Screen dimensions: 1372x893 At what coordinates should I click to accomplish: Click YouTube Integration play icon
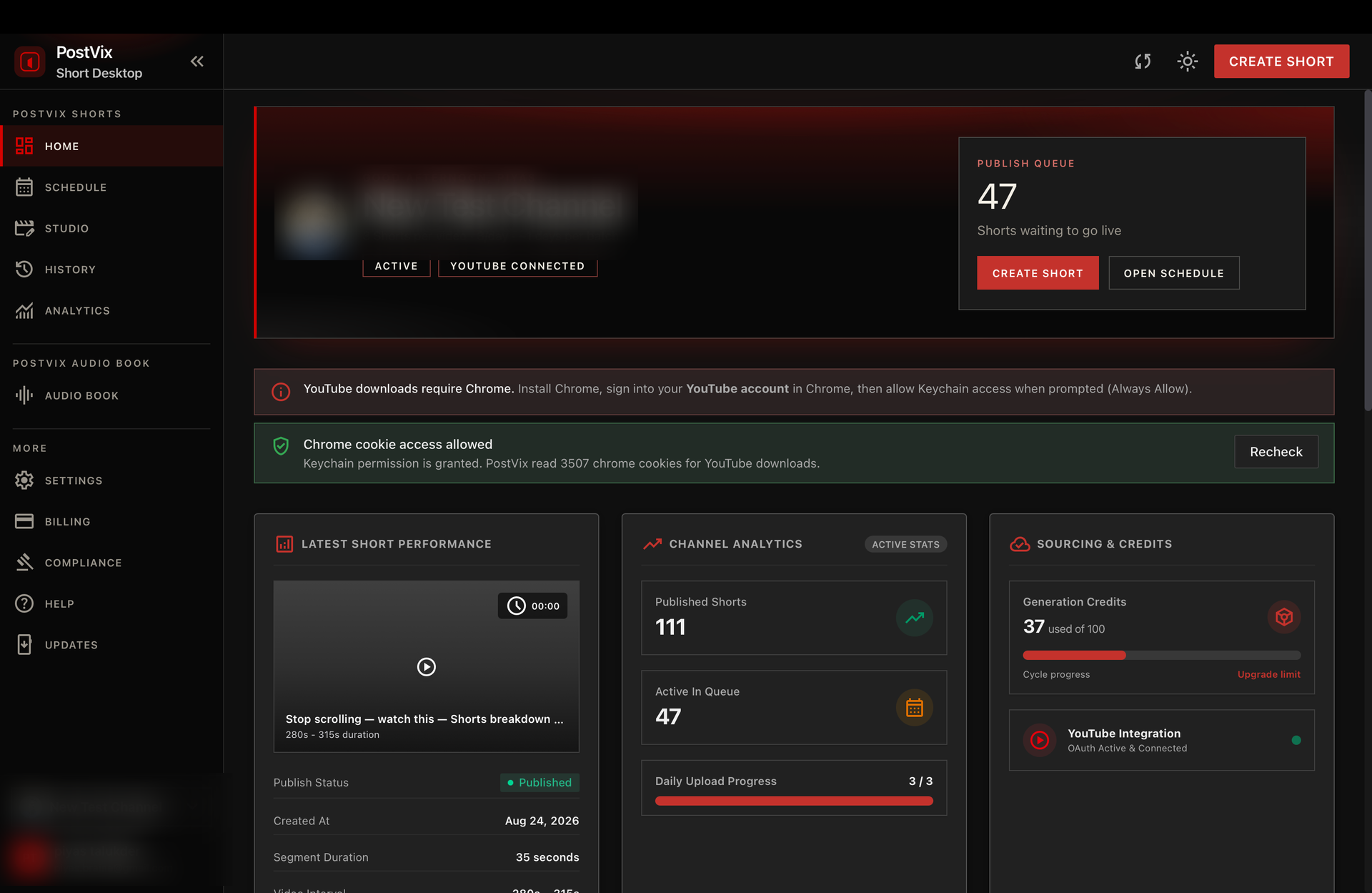coord(1040,740)
